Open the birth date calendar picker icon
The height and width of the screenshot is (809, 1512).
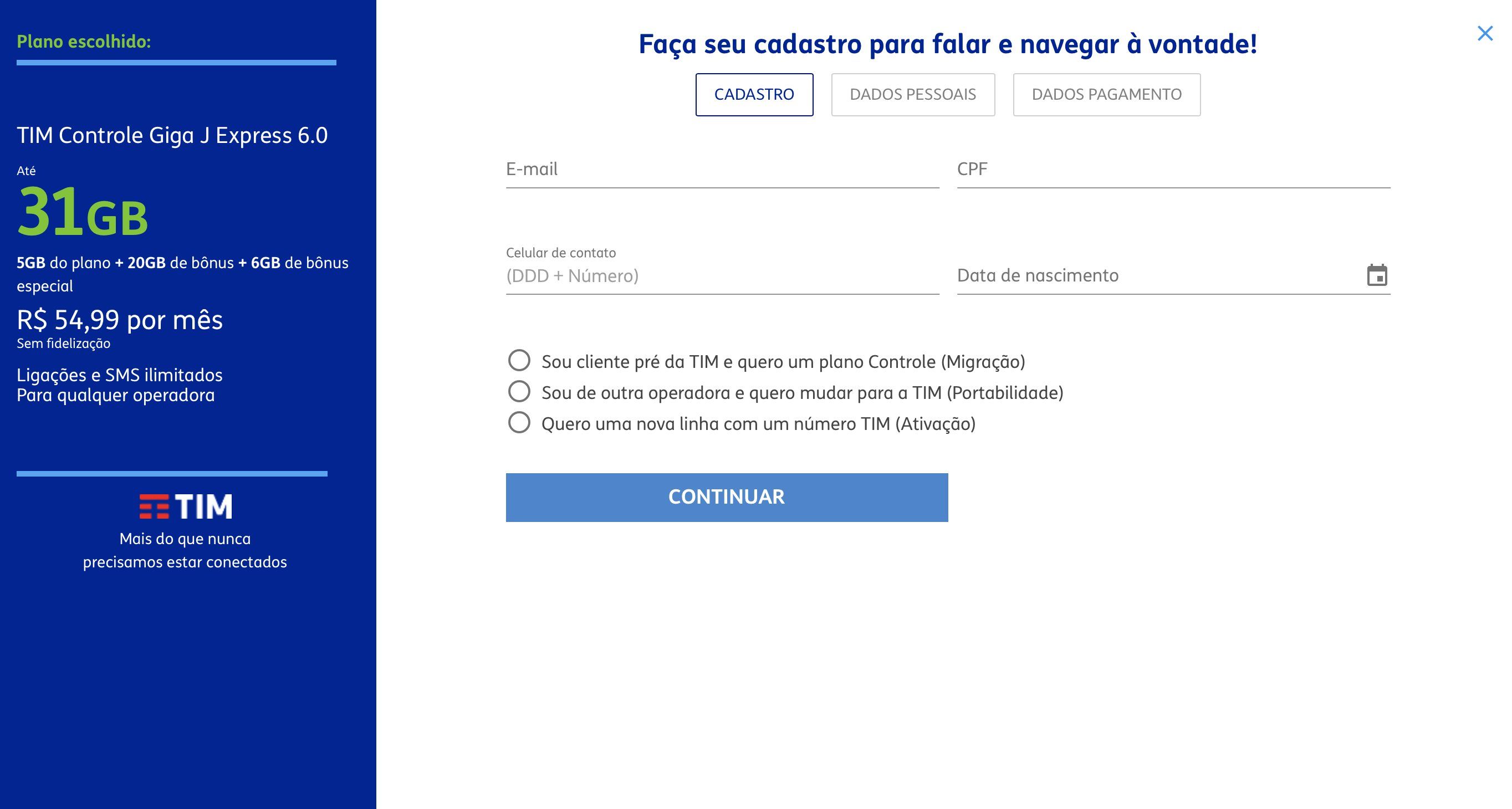pyautogui.click(x=1377, y=275)
